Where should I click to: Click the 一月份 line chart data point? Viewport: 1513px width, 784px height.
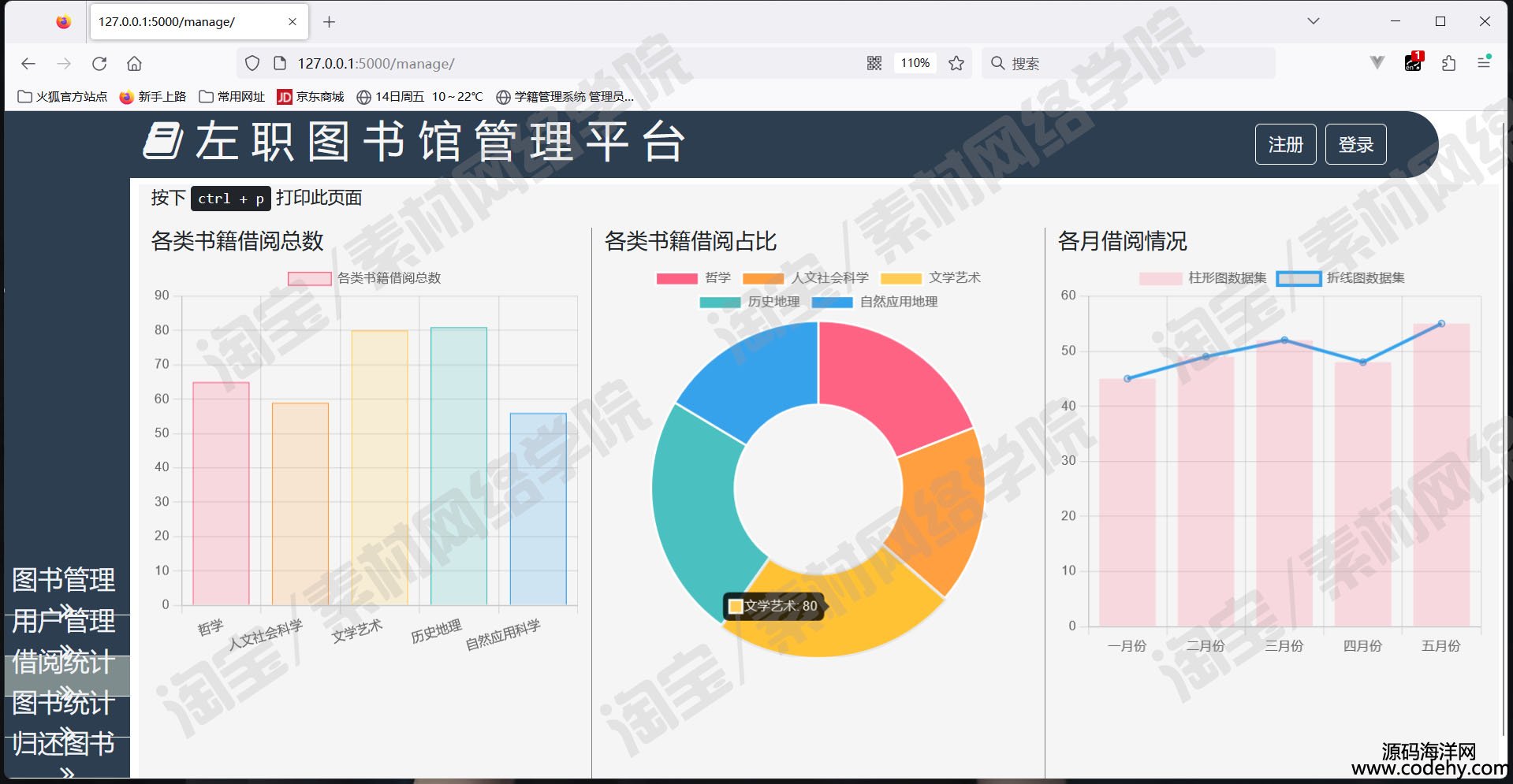[1127, 379]
